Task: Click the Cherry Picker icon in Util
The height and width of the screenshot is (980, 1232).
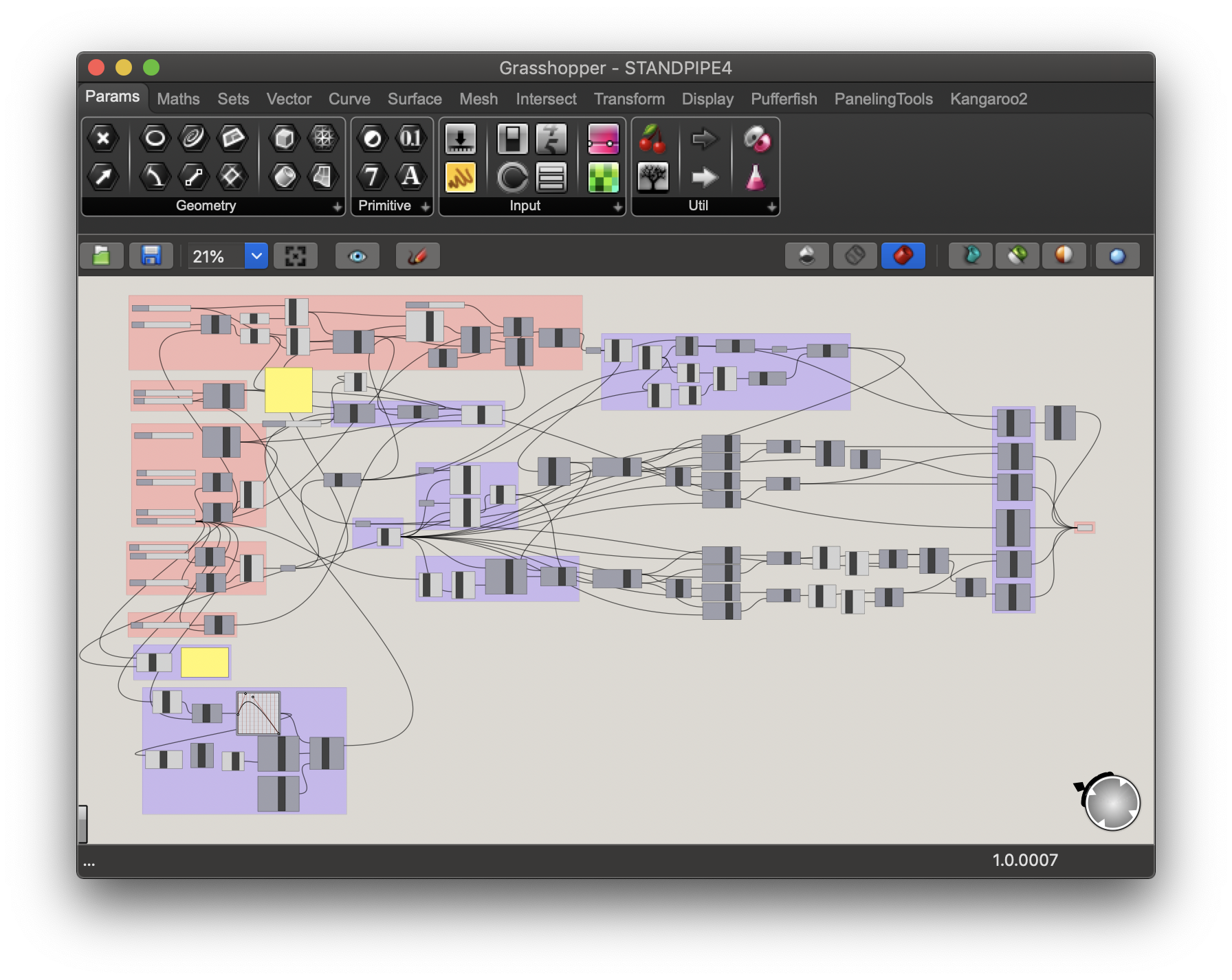Action: (652, 139)
